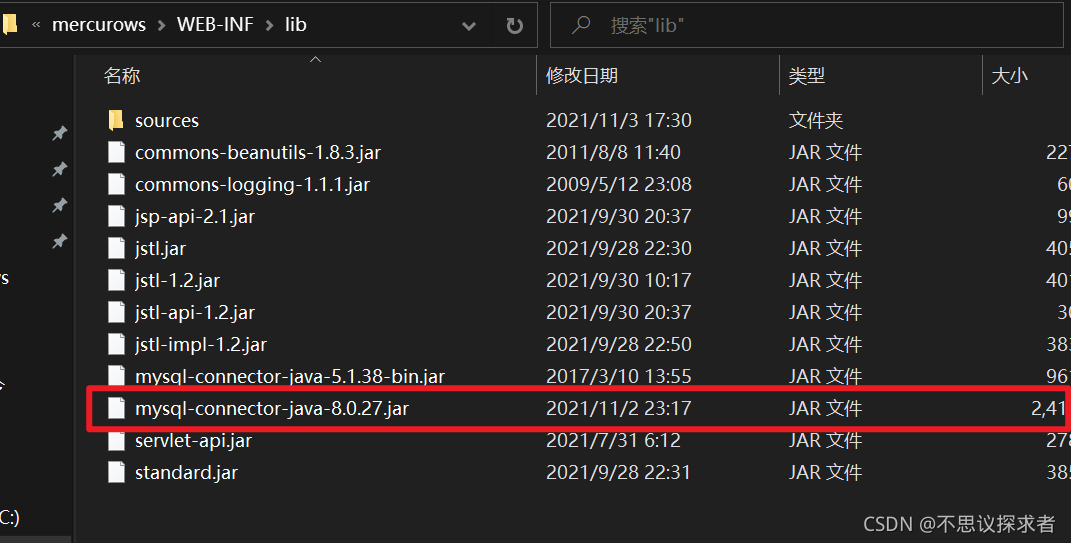Select jsp-api-2.1.jar file name
This screenshot has width=1071, height=543.
[x=195, y=217]
